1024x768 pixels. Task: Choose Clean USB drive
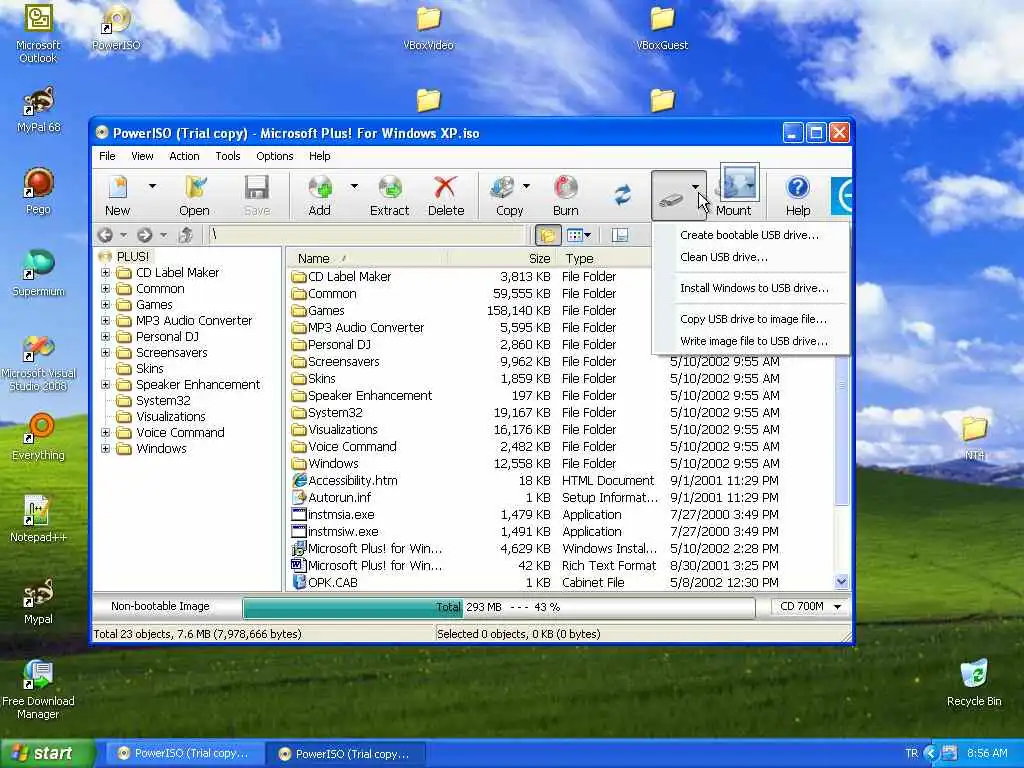coord(750,257)
